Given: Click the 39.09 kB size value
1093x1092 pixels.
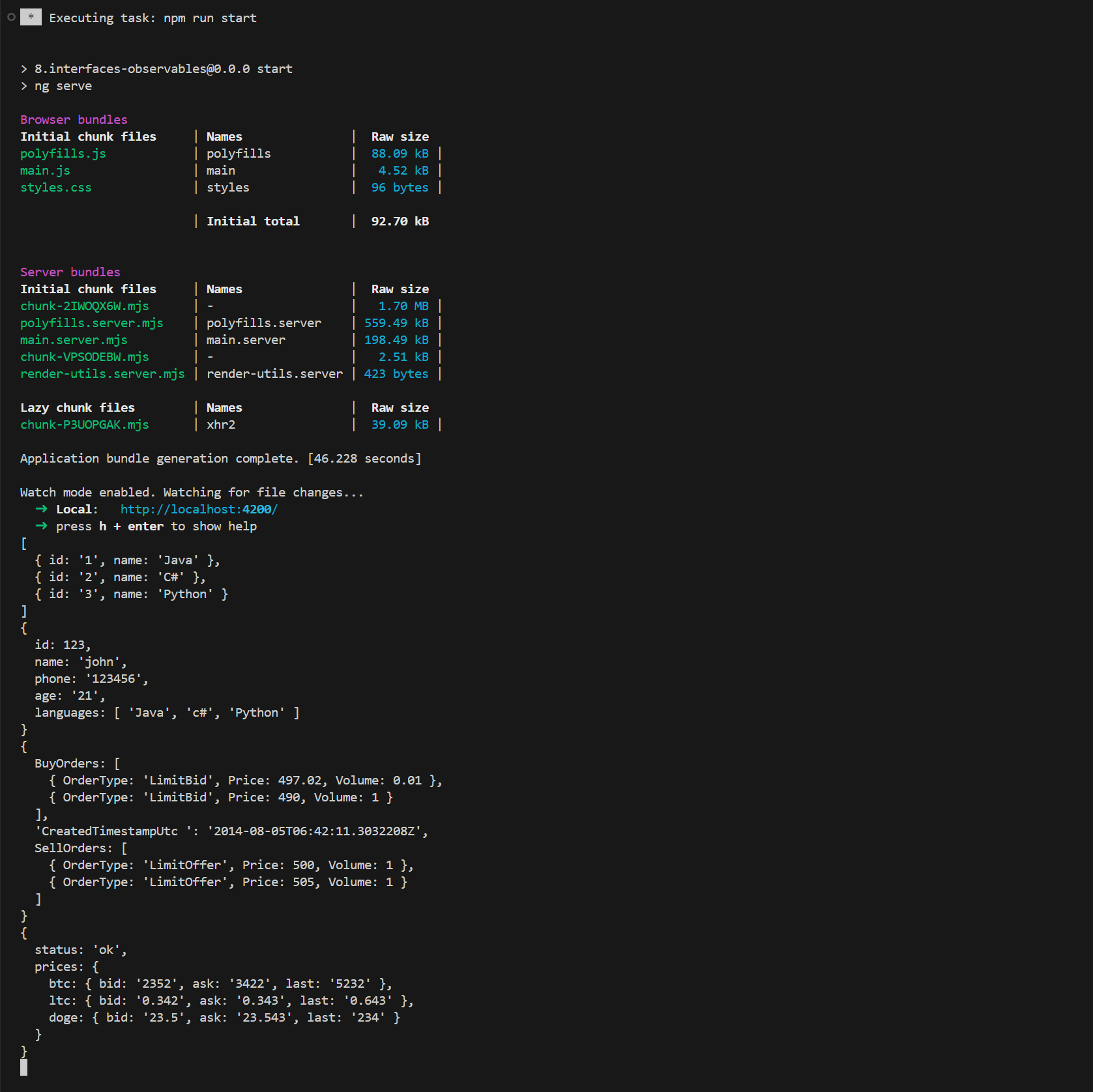Looking at the screenshot, I should pyautogui.click(x=400, y=425).
